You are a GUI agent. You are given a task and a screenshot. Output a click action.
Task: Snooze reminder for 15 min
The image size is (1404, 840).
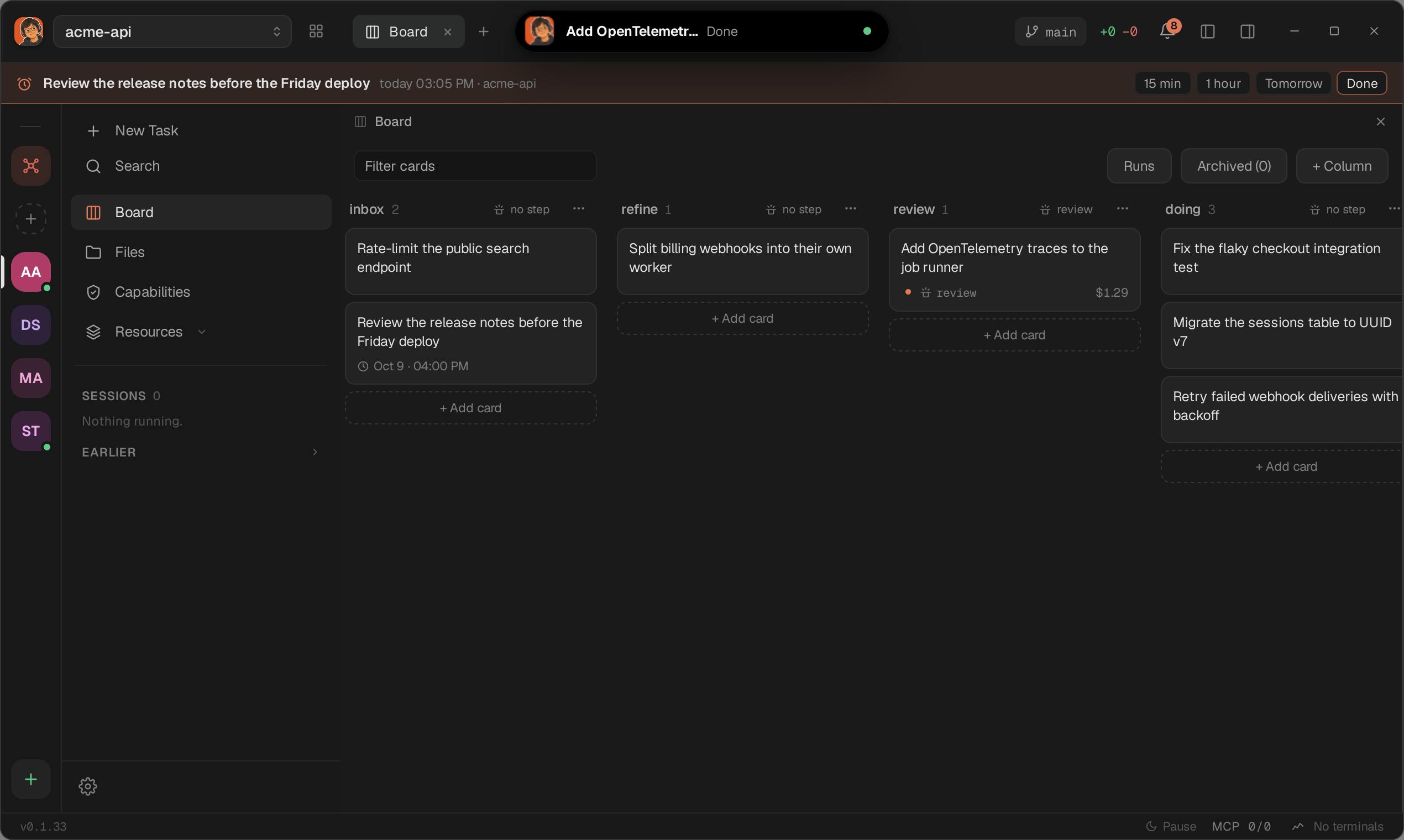[1162, 83]
